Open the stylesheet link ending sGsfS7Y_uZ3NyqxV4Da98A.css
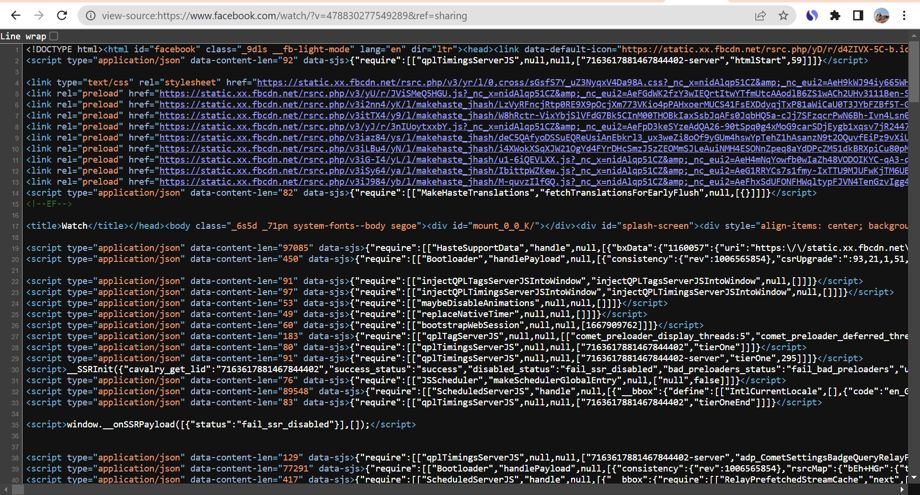Image resolution: width=920 pixels, height=495 pixels. click(582, 83)
